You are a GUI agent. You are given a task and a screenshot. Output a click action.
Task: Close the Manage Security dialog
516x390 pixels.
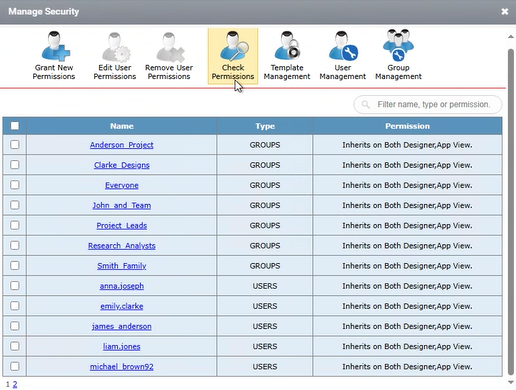(505, 12)
